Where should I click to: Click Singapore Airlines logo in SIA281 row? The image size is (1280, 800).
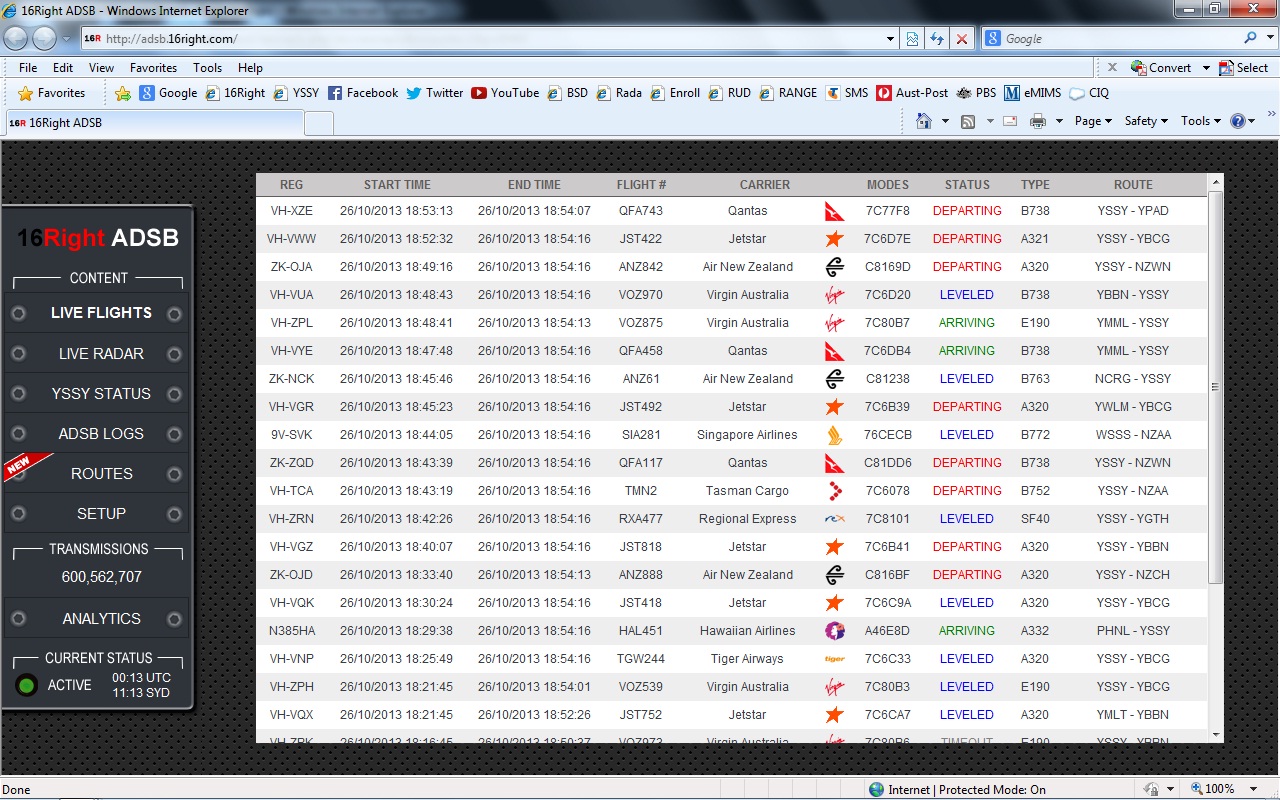[834, 435]
